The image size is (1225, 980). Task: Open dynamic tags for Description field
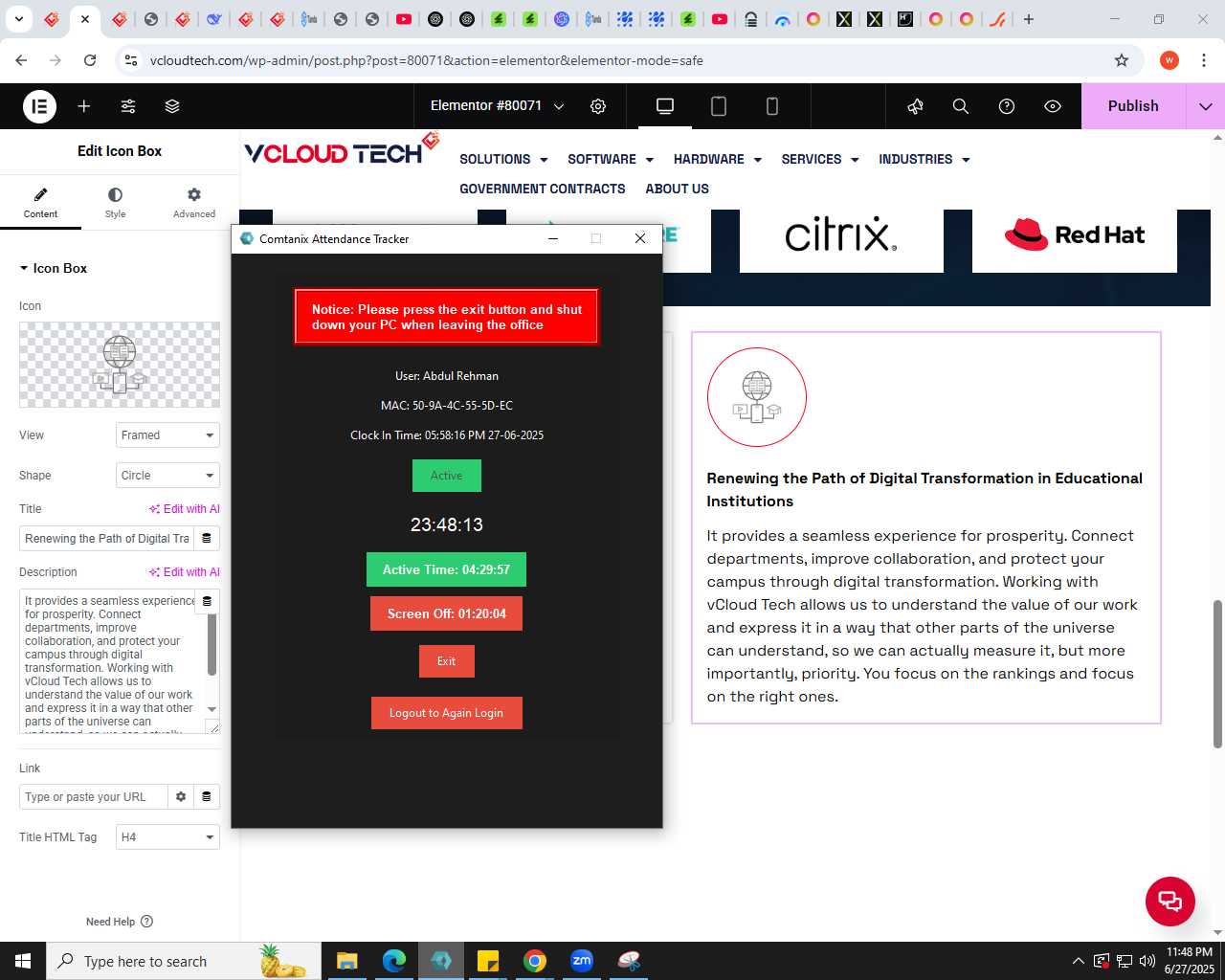tap(207, 601)
